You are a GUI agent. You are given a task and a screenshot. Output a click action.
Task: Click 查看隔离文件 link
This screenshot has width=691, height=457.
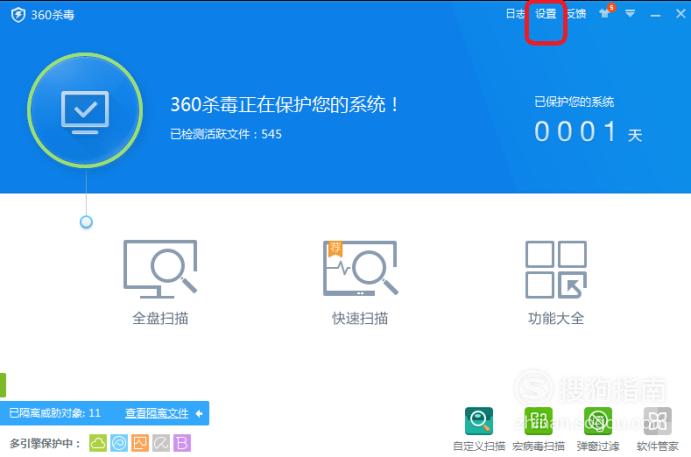pos(157,413)
